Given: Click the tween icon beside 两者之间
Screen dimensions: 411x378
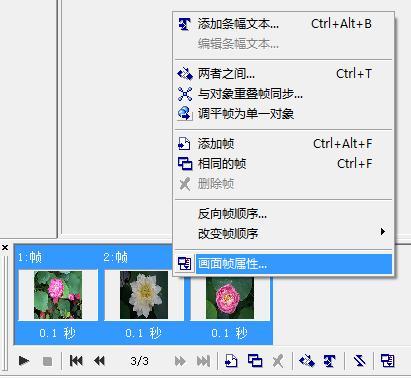Looking at the screenshot, I should tap(185, 74).
